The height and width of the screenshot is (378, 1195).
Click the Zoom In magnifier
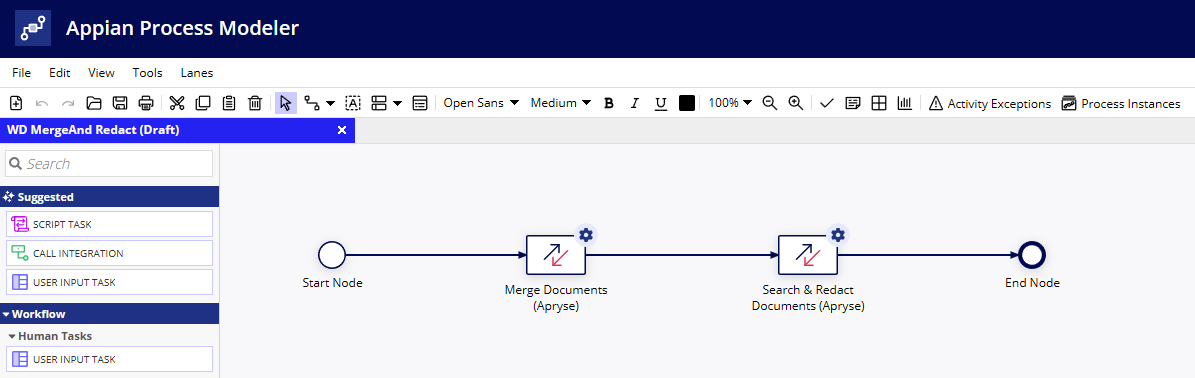coord(796,103)
